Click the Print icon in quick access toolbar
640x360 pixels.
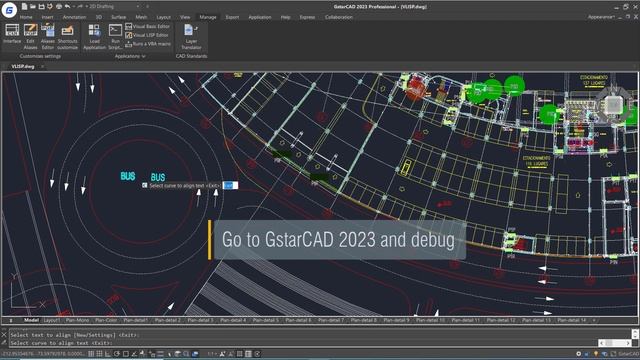coord(59,7)
